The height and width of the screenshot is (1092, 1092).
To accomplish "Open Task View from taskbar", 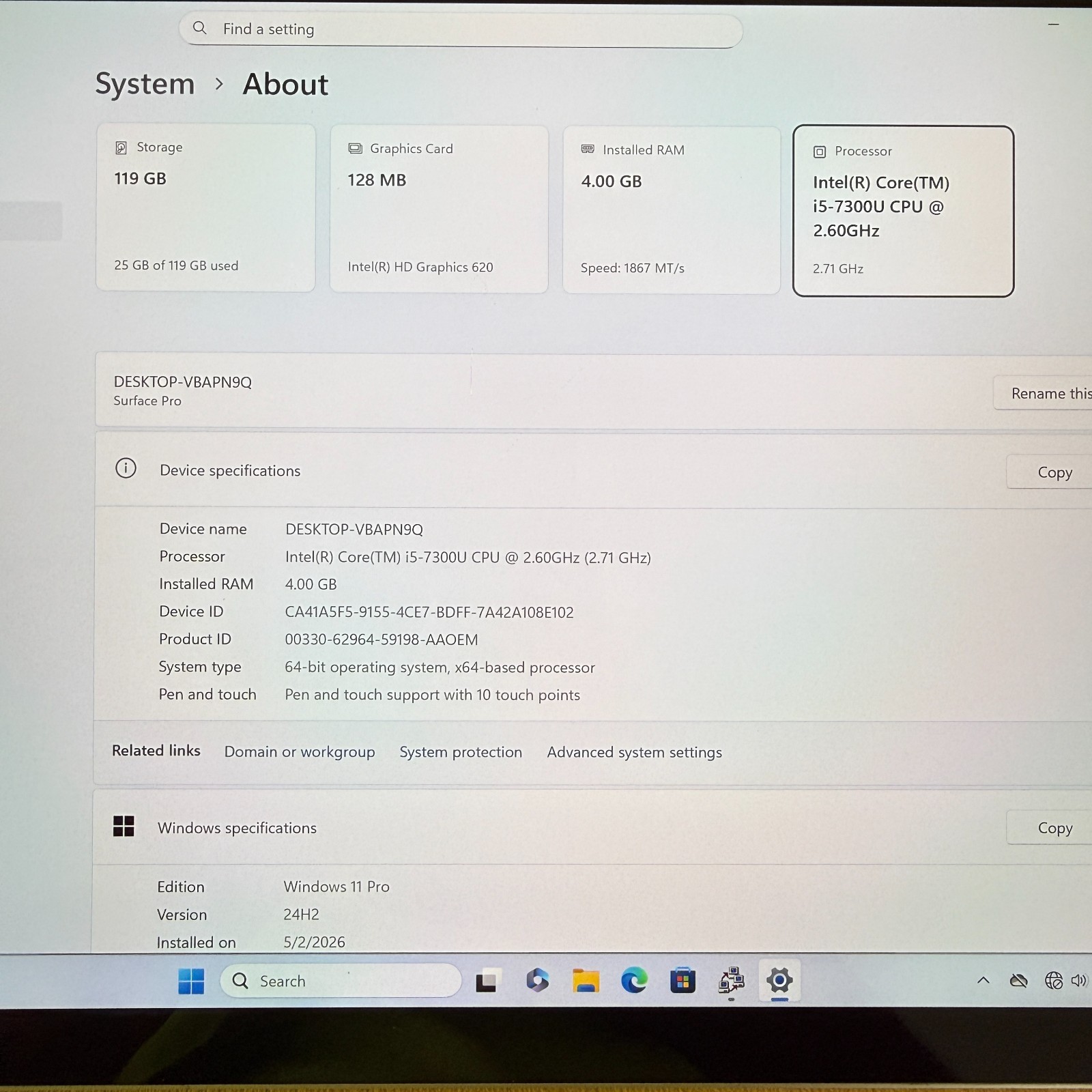I will coord(487,981).
